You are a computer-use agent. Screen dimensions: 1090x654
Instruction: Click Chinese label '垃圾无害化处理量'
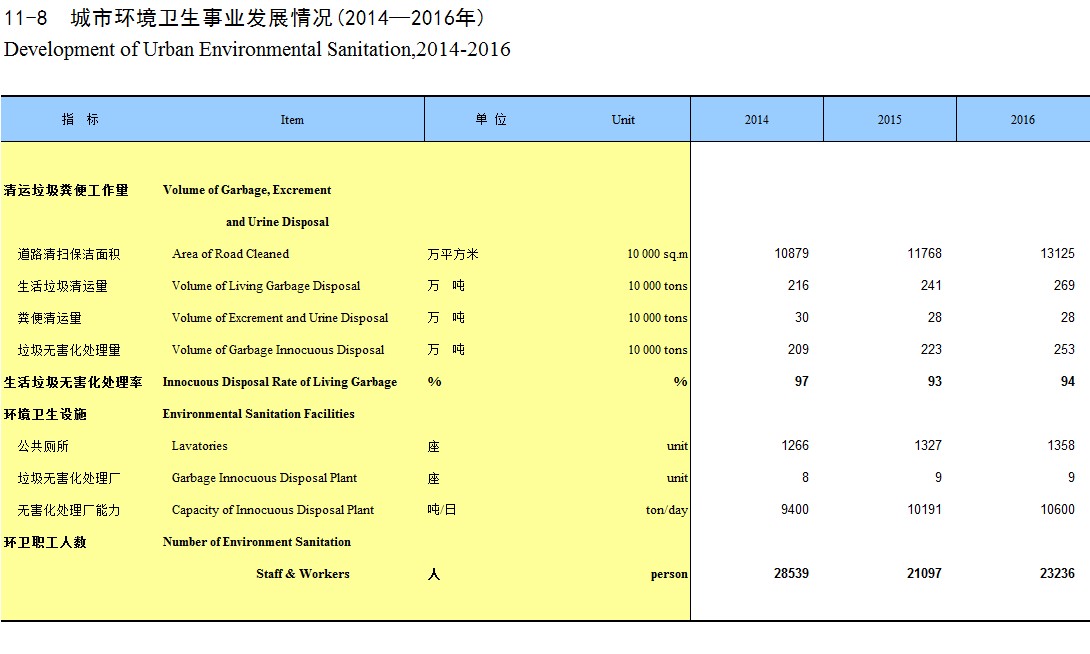coord(69,350)
